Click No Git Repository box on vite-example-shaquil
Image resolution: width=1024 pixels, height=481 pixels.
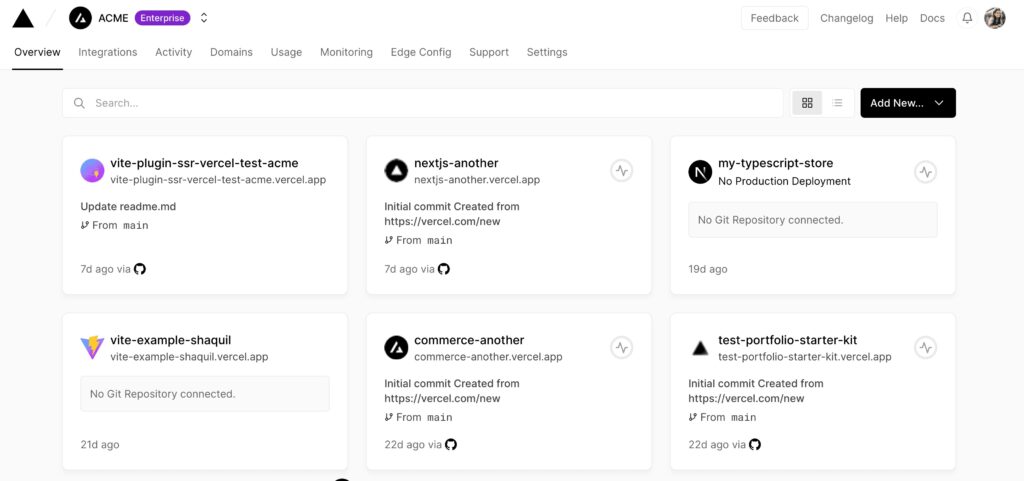[205, 394]
